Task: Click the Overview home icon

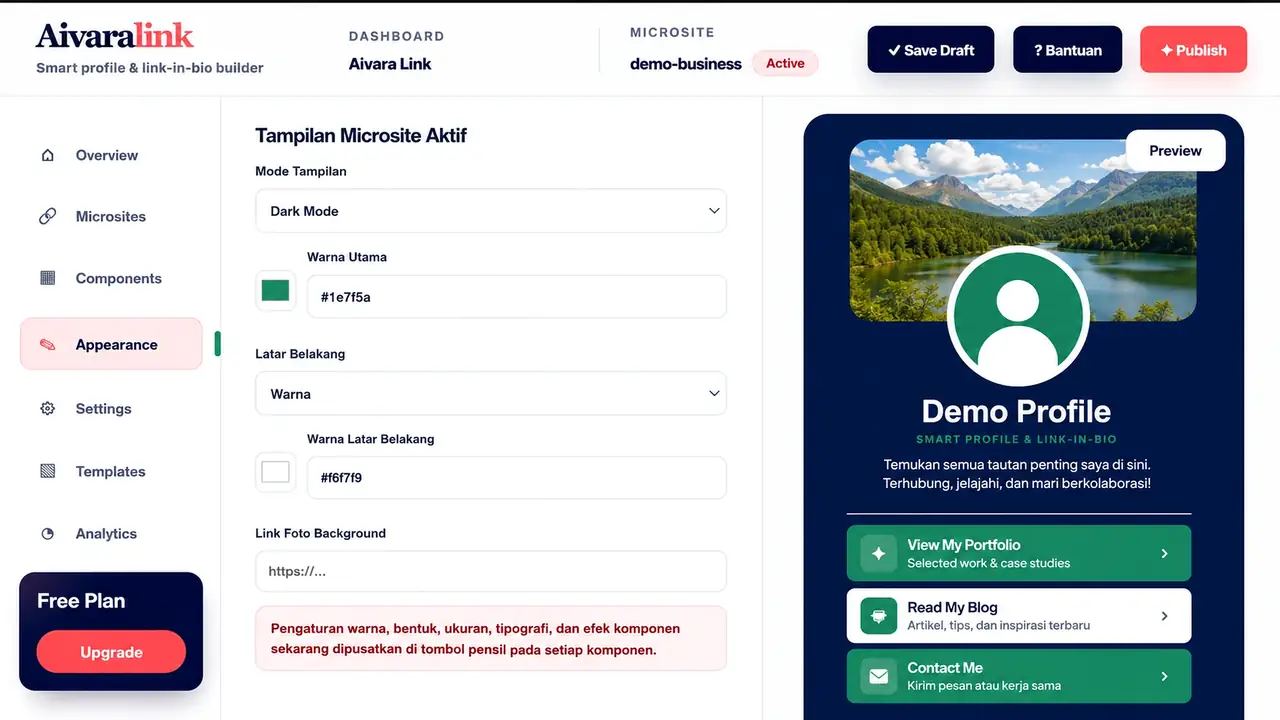Action: tap(48, 155)
